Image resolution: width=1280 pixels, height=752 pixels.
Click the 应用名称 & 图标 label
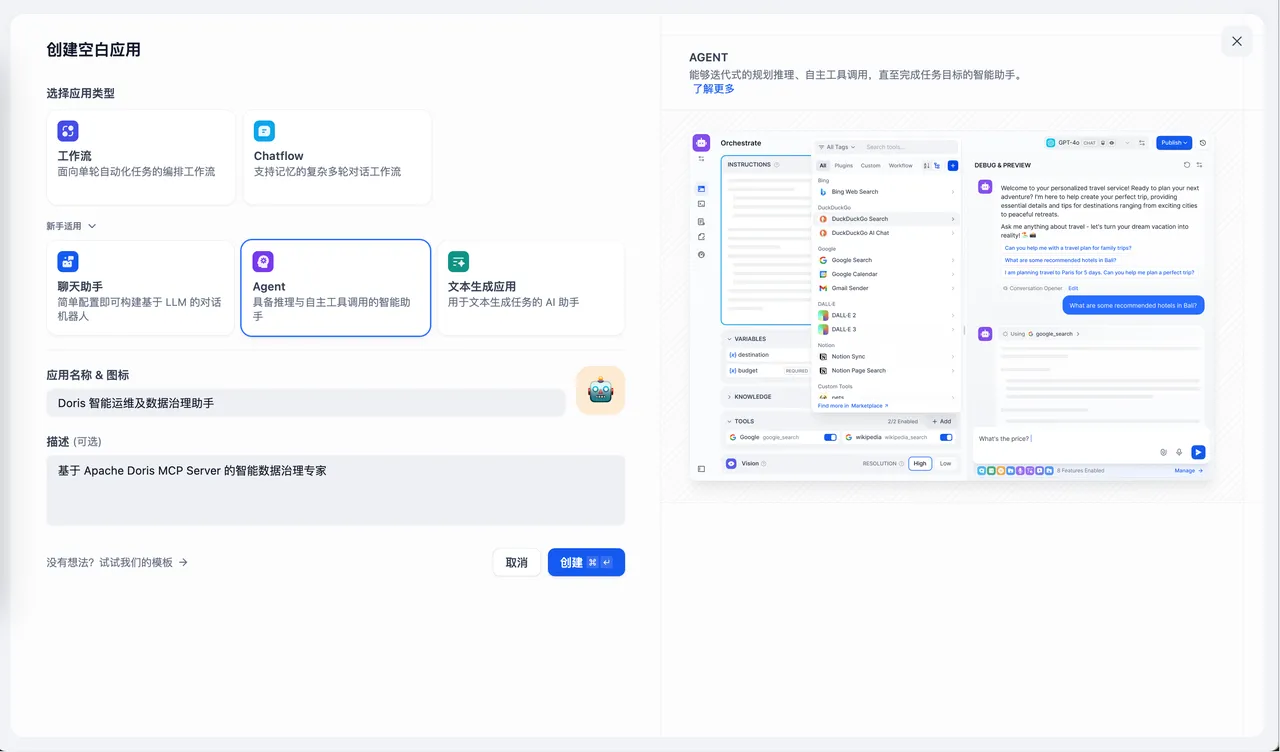[x=88, y=375]
